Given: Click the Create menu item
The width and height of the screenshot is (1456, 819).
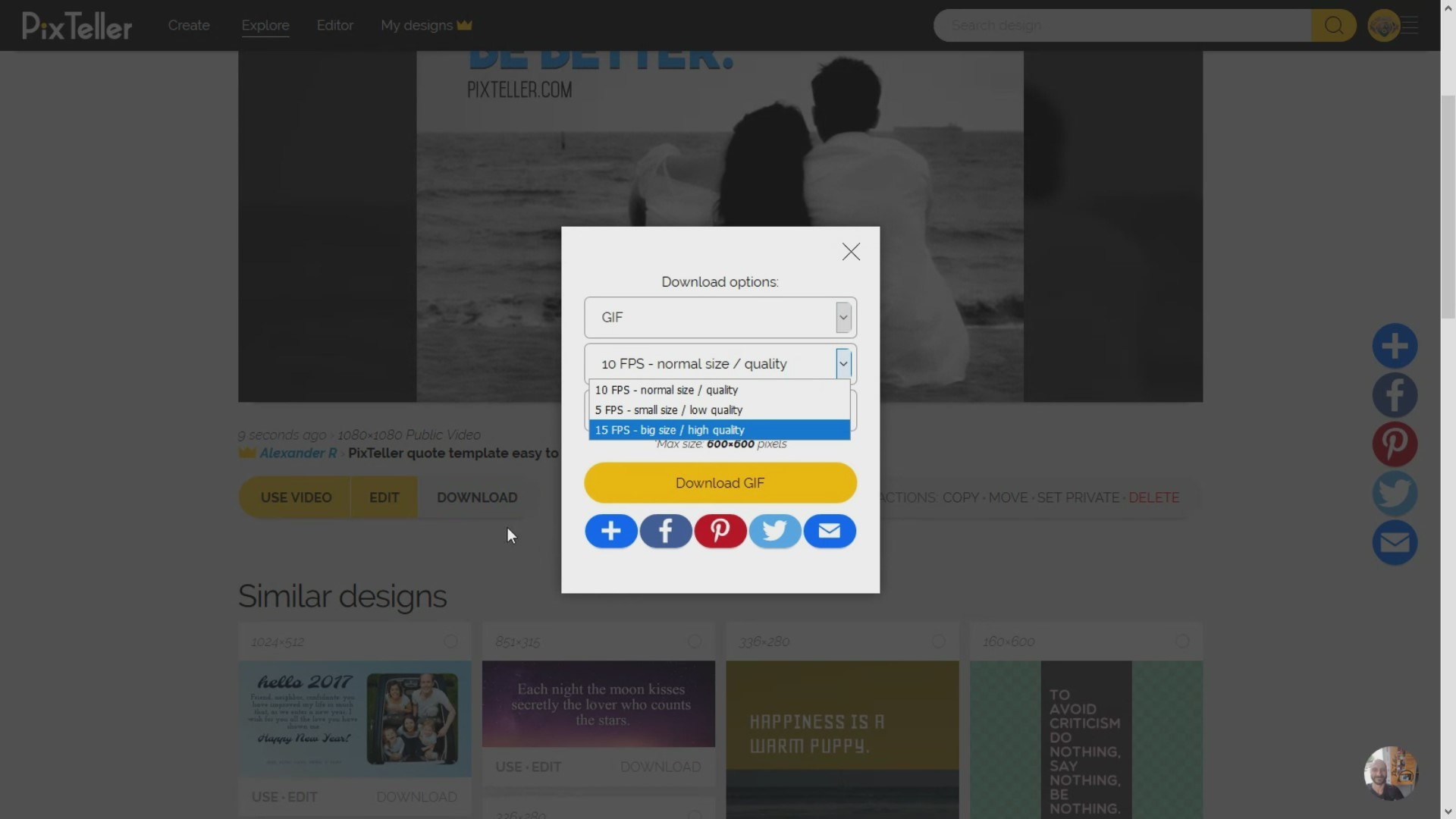Looking at the screenshot, I should tap(189, 24).
